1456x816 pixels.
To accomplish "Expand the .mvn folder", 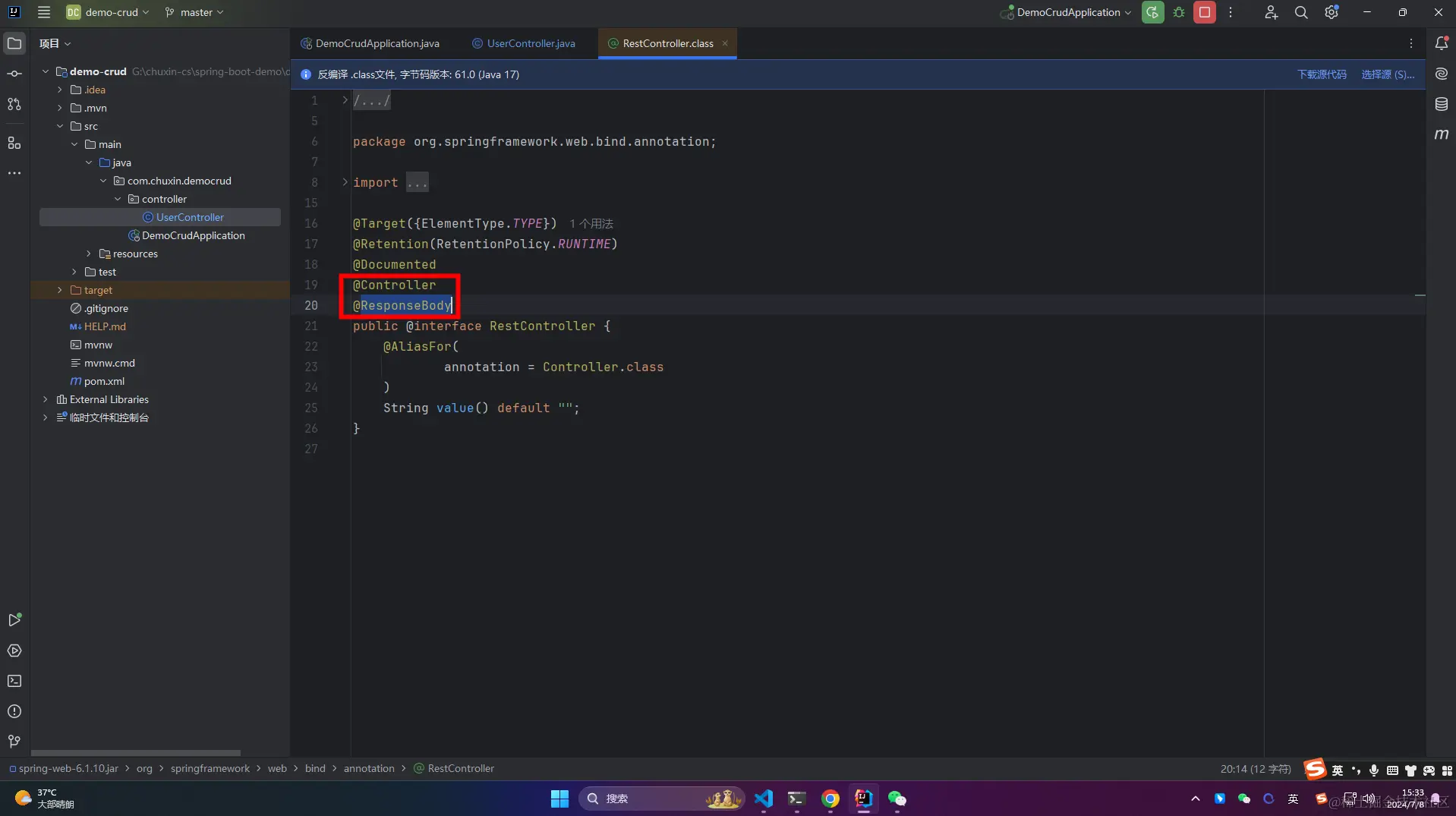I will click(60, 108).
